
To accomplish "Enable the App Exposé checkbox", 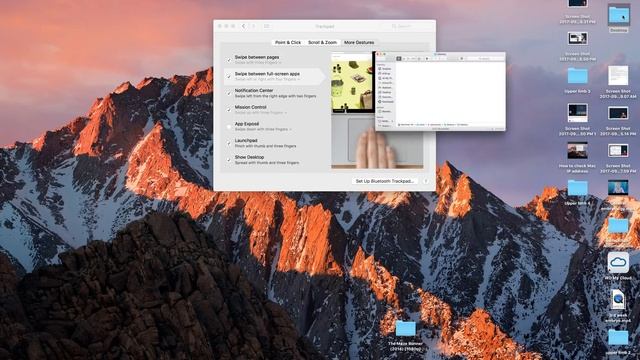I will click(x=229, y=127).
